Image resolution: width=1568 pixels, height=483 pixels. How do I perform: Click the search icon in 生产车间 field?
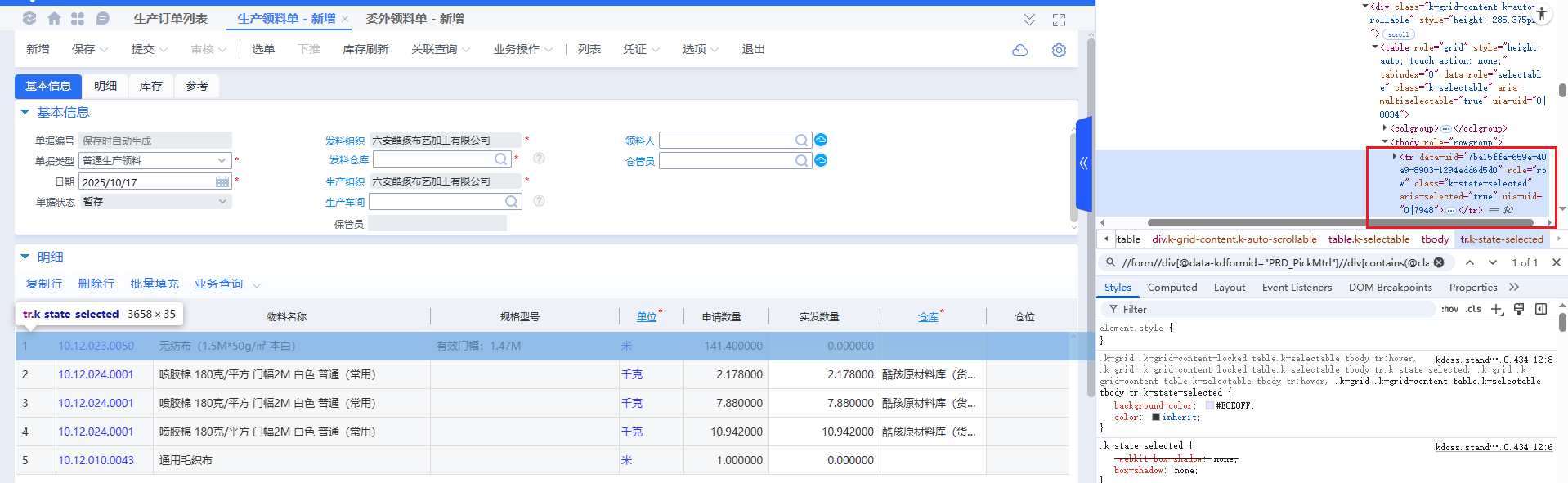tap(511, 201)
